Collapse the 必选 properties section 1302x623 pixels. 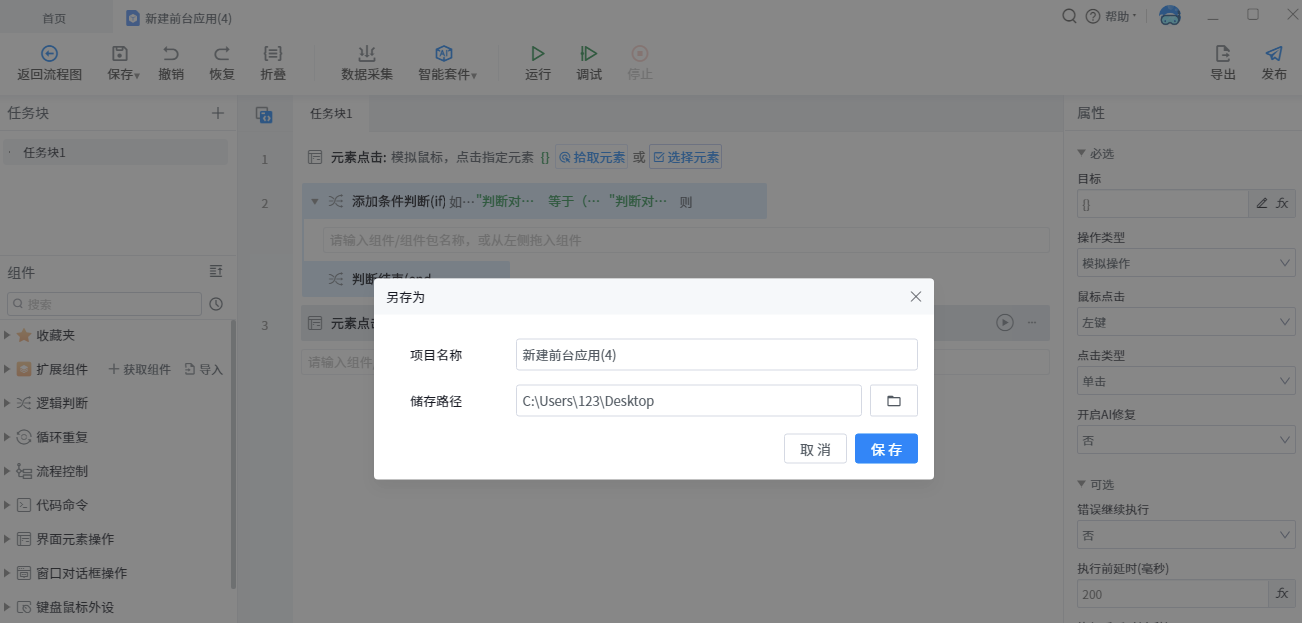pos(1082,153)
